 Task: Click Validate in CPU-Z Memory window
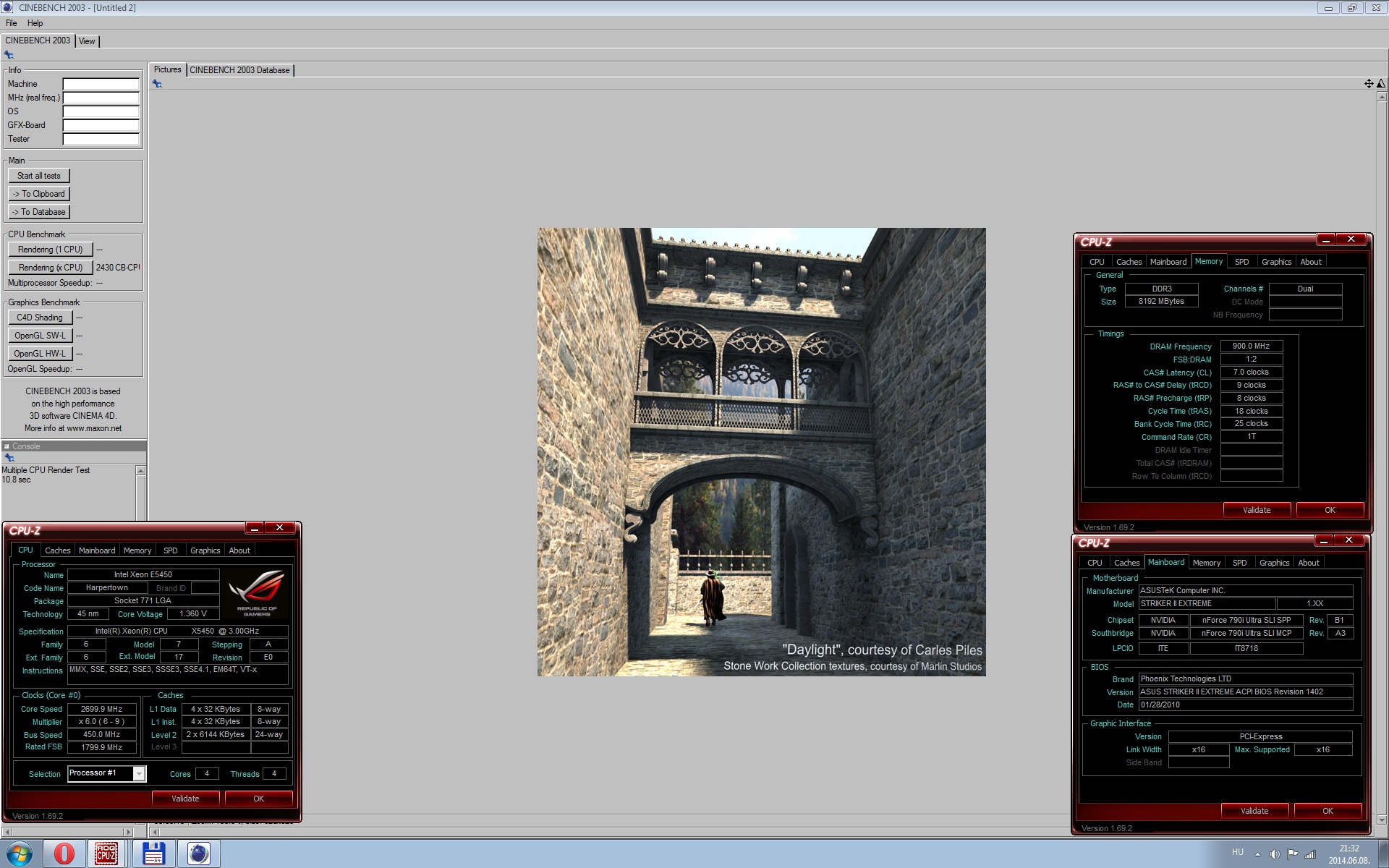(x=1257, y=510)
